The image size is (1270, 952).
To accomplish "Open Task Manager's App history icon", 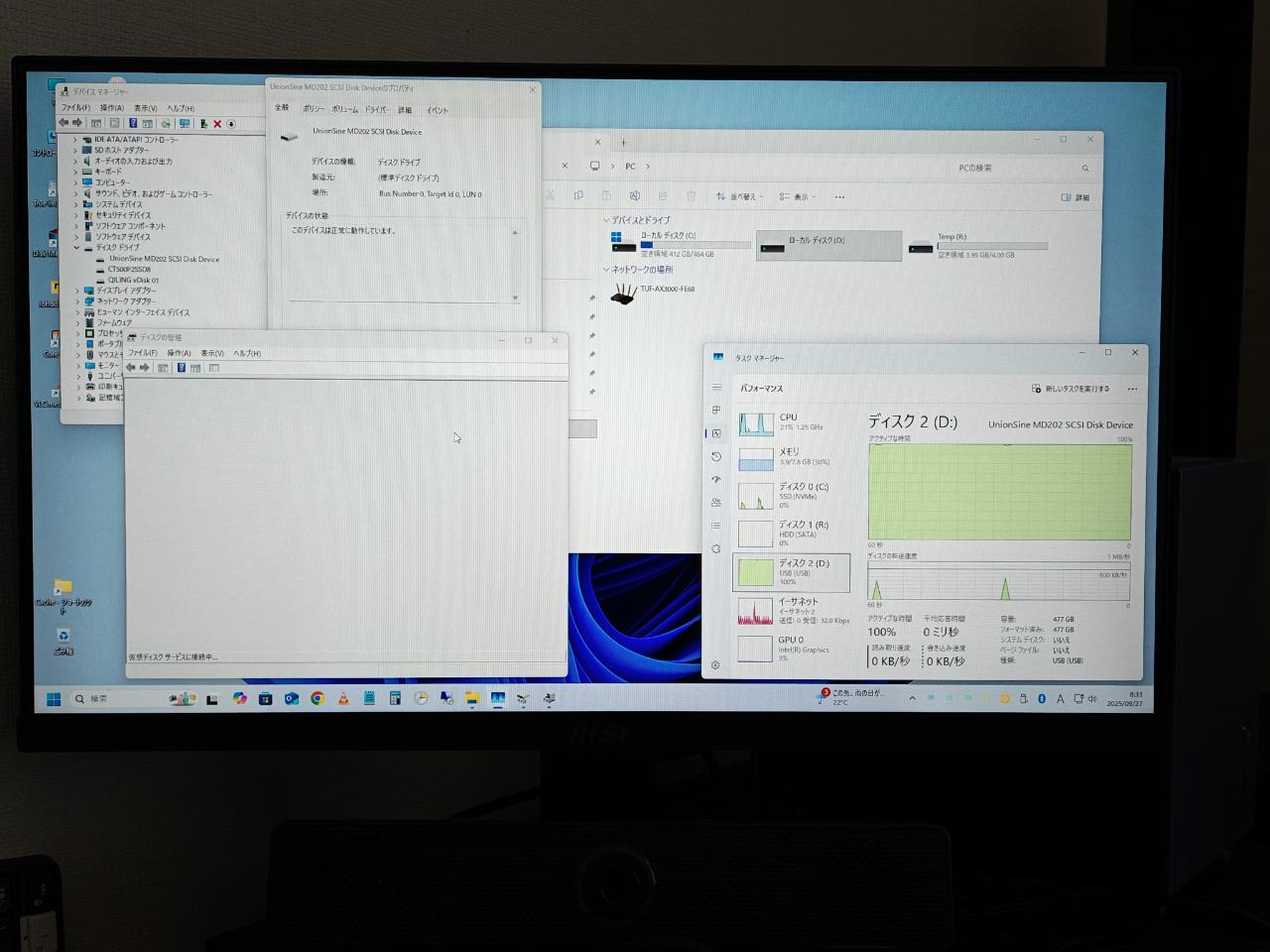I will click(716, 456).
